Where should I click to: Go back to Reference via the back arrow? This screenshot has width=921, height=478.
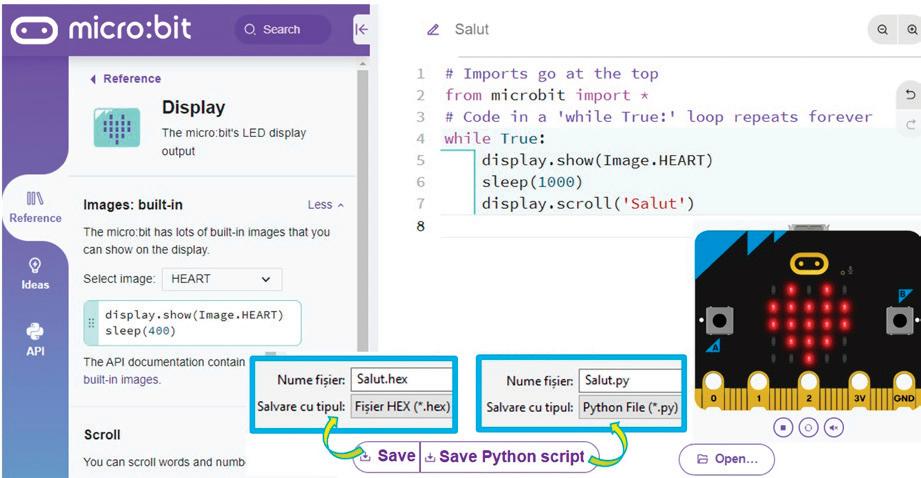coord(126,79)
